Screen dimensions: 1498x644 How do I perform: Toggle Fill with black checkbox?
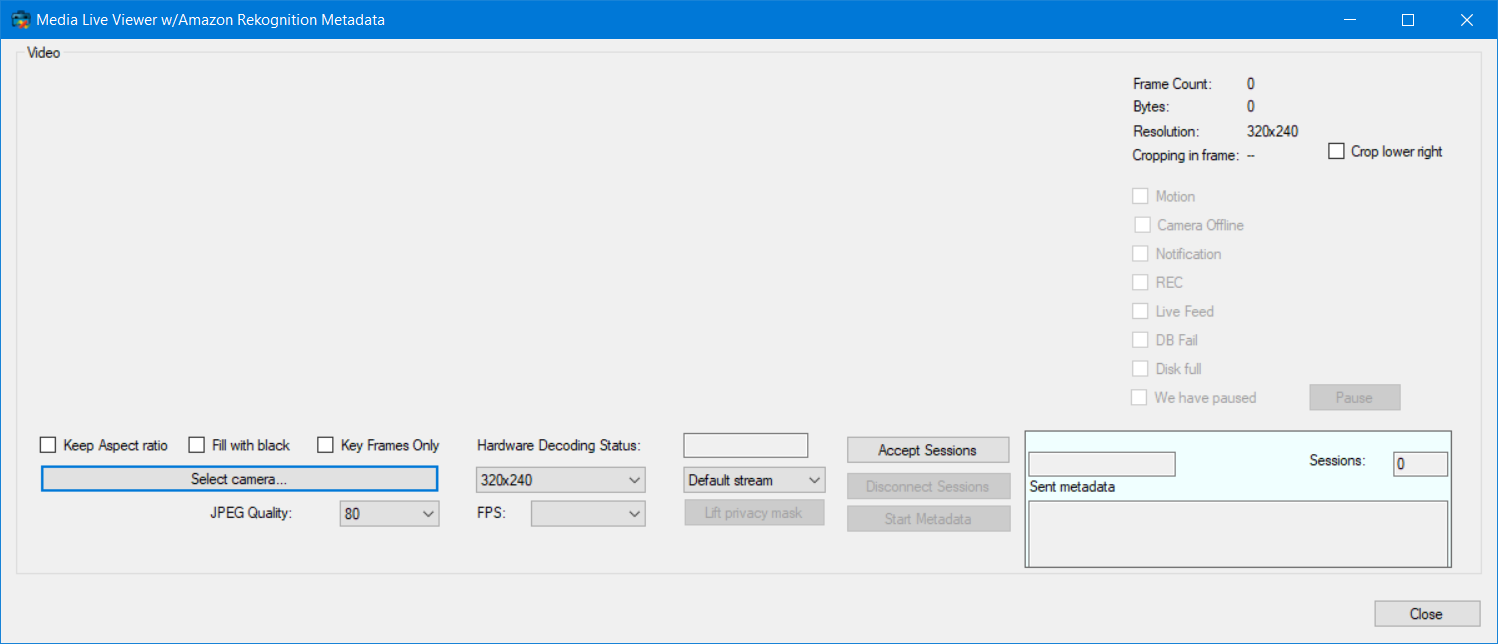[x=197, y=445]
